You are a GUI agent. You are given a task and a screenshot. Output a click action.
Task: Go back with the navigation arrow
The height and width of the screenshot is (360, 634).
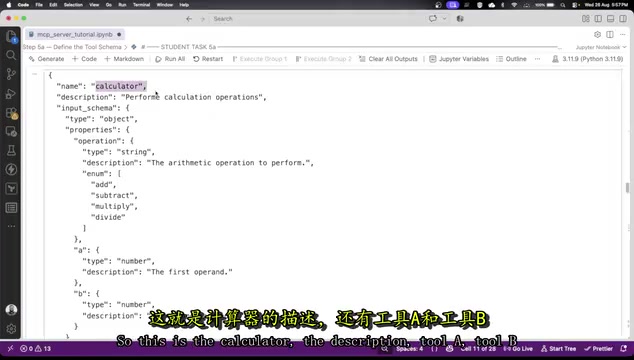point(189,19)
